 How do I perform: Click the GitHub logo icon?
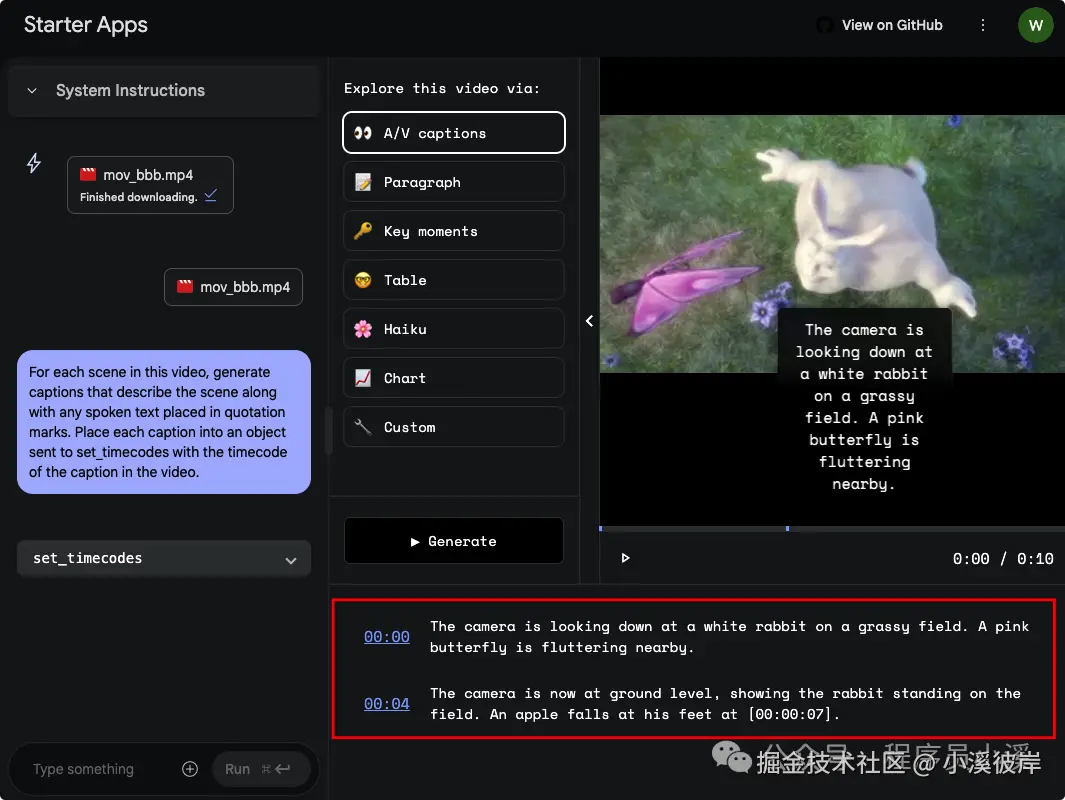point(825,25)
